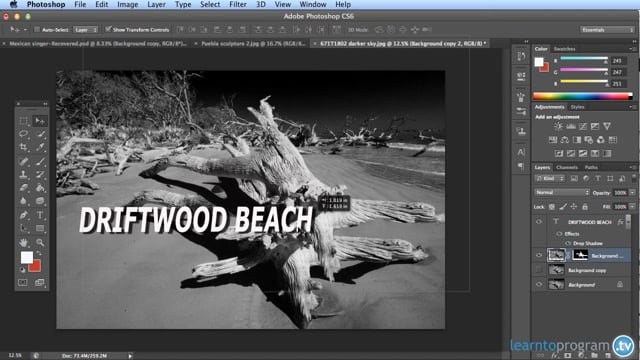
Task: Open the Normal blend mode dropdown
Action: [562, 192]
